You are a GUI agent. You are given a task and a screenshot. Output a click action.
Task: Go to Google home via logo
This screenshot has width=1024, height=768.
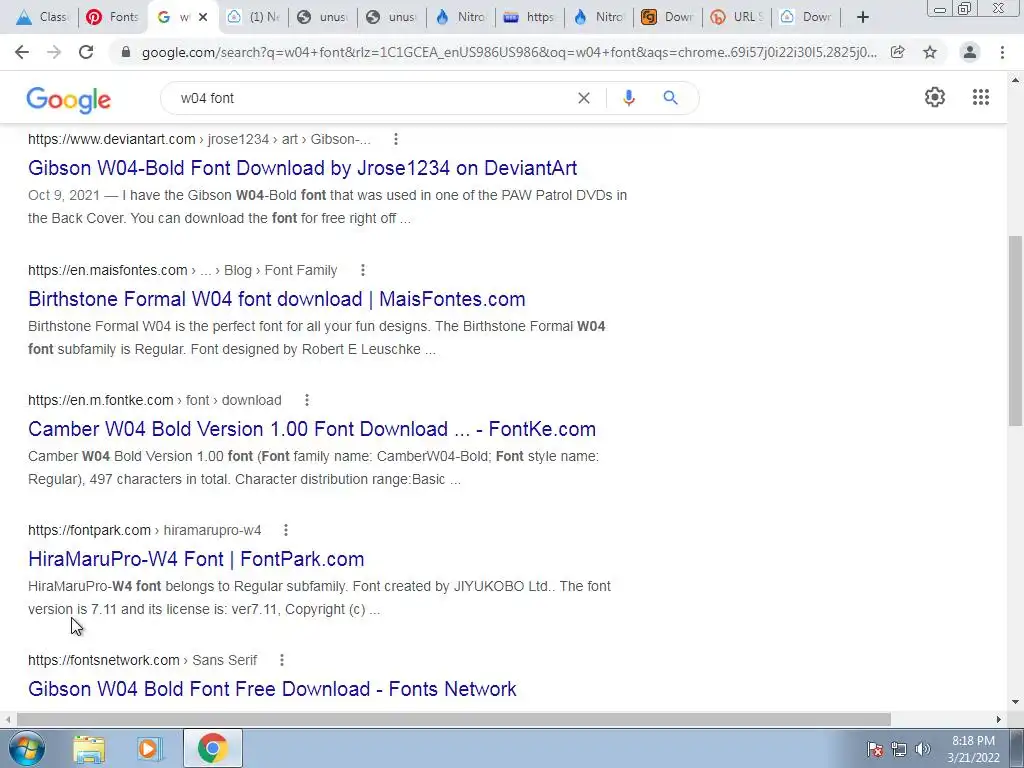tap(69, 100)
